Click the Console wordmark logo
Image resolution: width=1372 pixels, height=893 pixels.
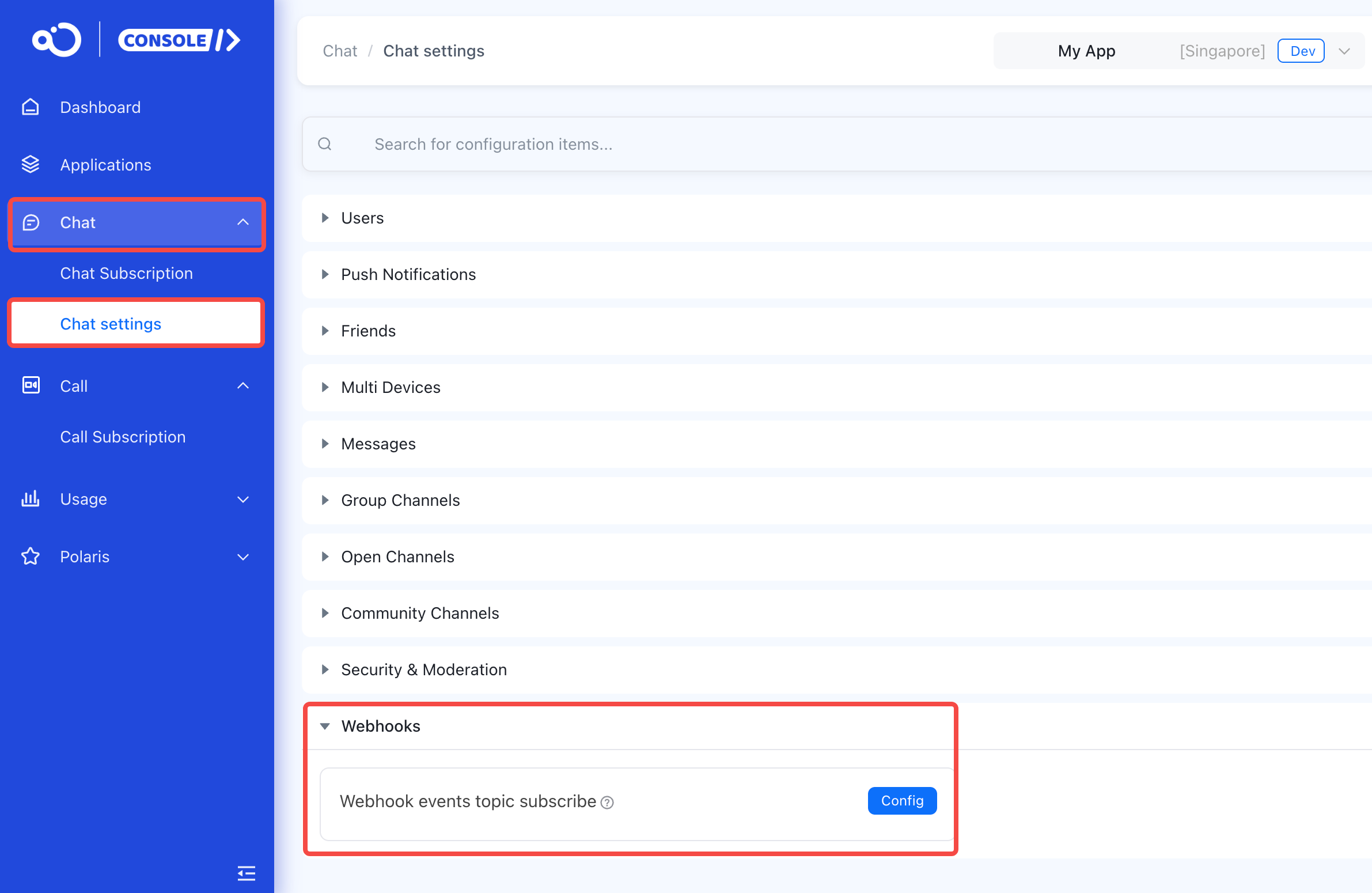[x=179, y=40]
